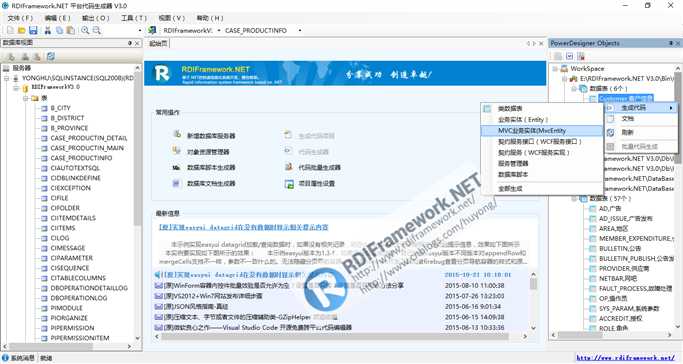Click the Zoom out magnifier icon
This screenshot has width=683, height=364.
coord(97,30)
